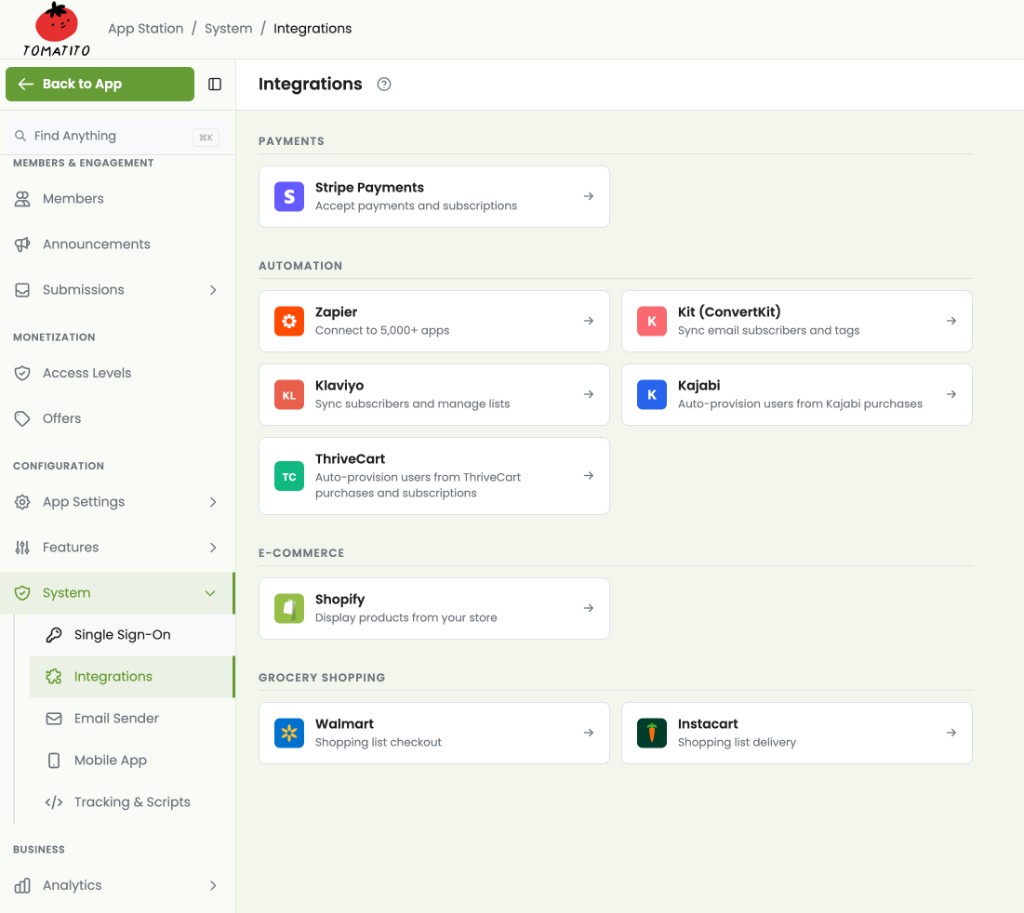Click the Klaviyo KL icon
Image resolution: width=1024 pixels, height=913 pixels.
pyautogui.click(x=289, y=395)
